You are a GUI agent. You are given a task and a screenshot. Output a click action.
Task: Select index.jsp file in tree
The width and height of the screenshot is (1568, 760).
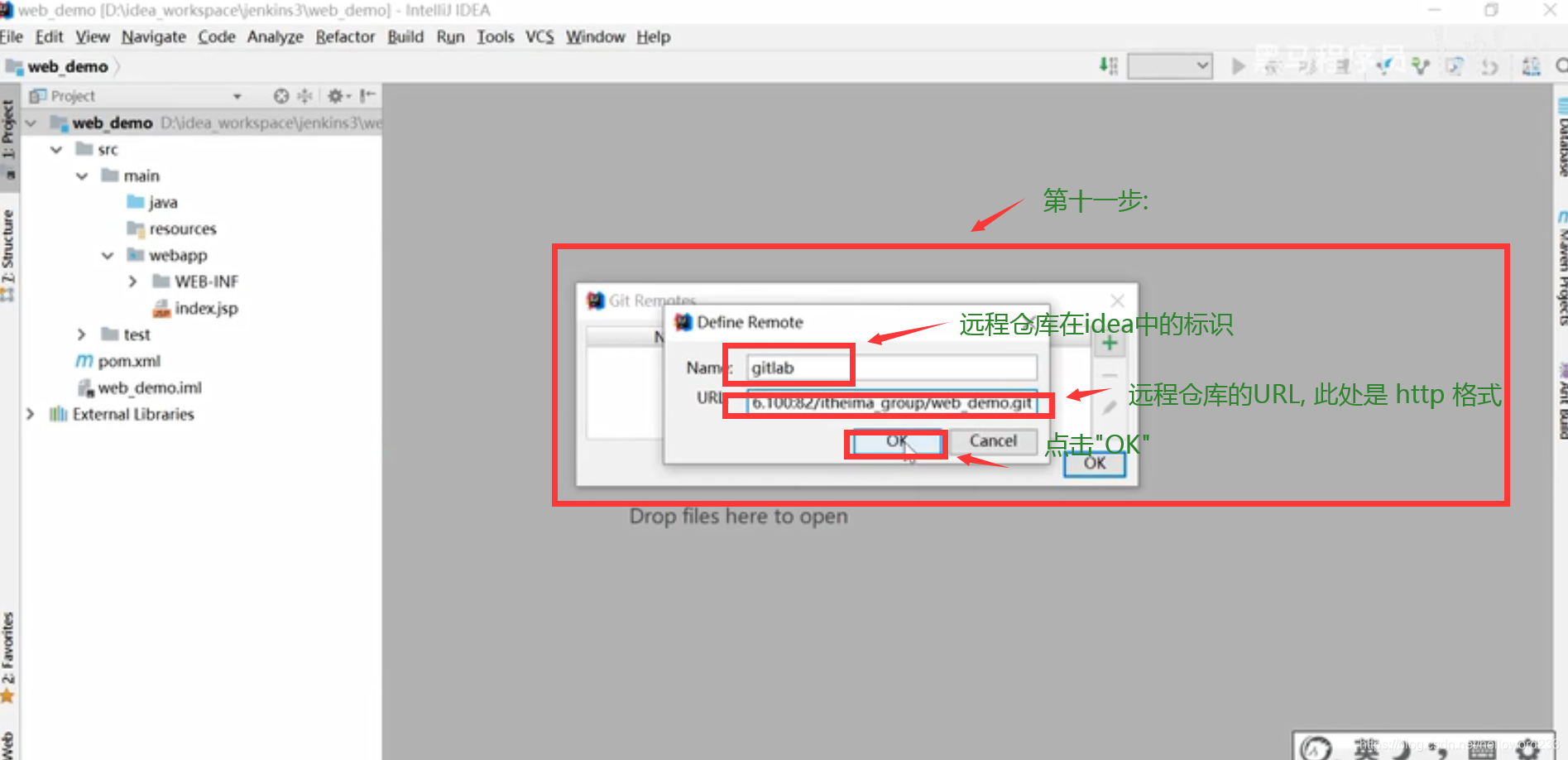click(195, 309)
